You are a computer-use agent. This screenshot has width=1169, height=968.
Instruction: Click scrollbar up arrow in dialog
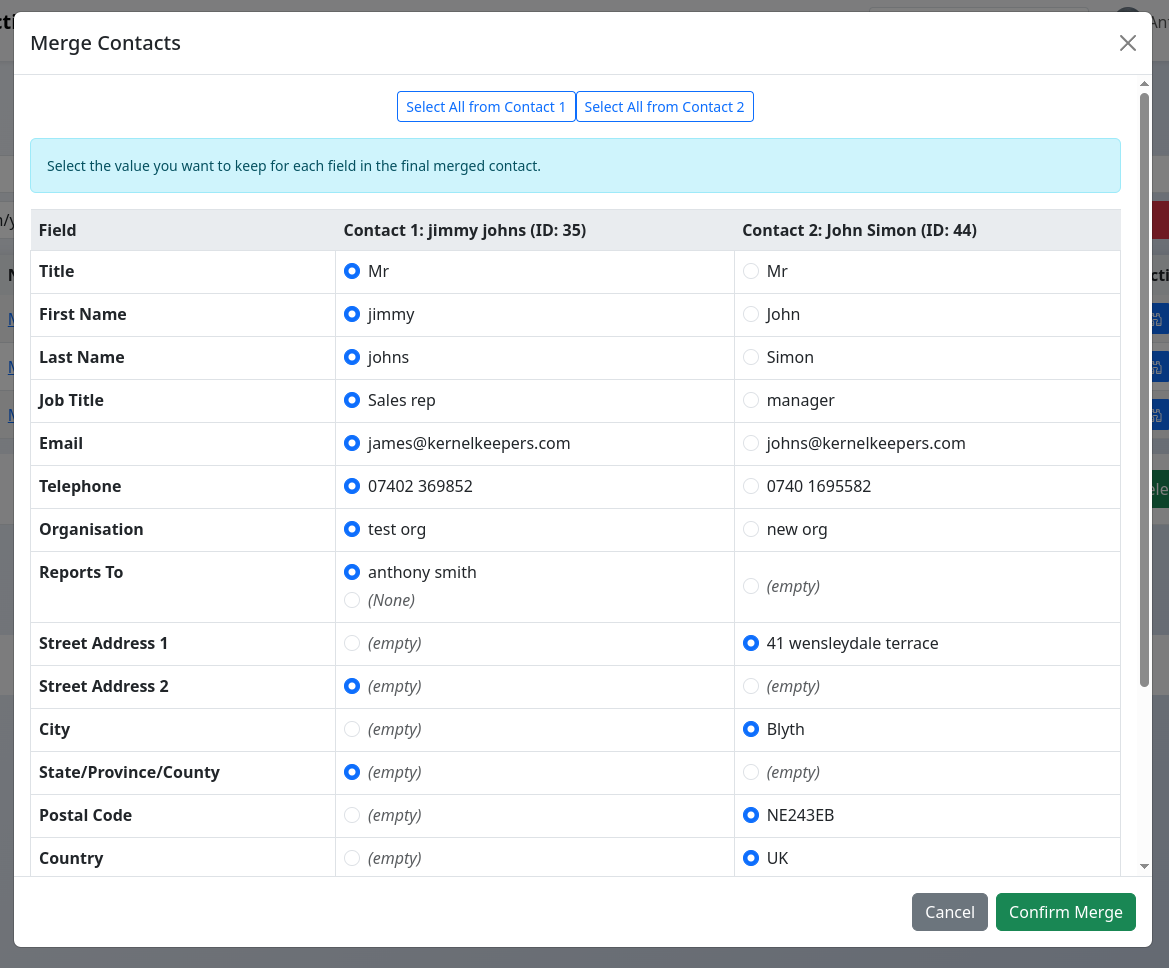[1144, 83]
